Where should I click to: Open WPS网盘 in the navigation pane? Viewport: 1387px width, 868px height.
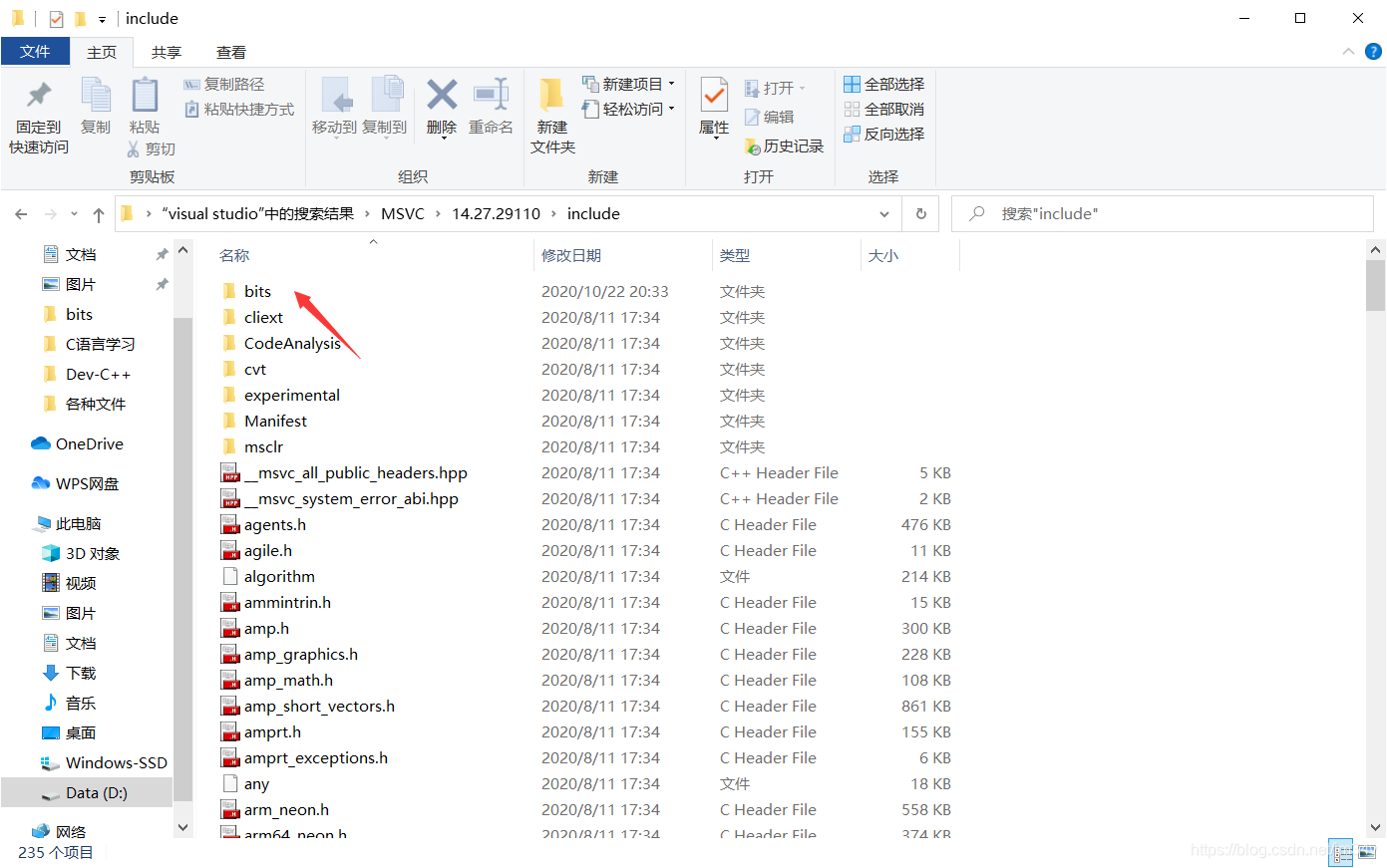[x=76, y=484]
